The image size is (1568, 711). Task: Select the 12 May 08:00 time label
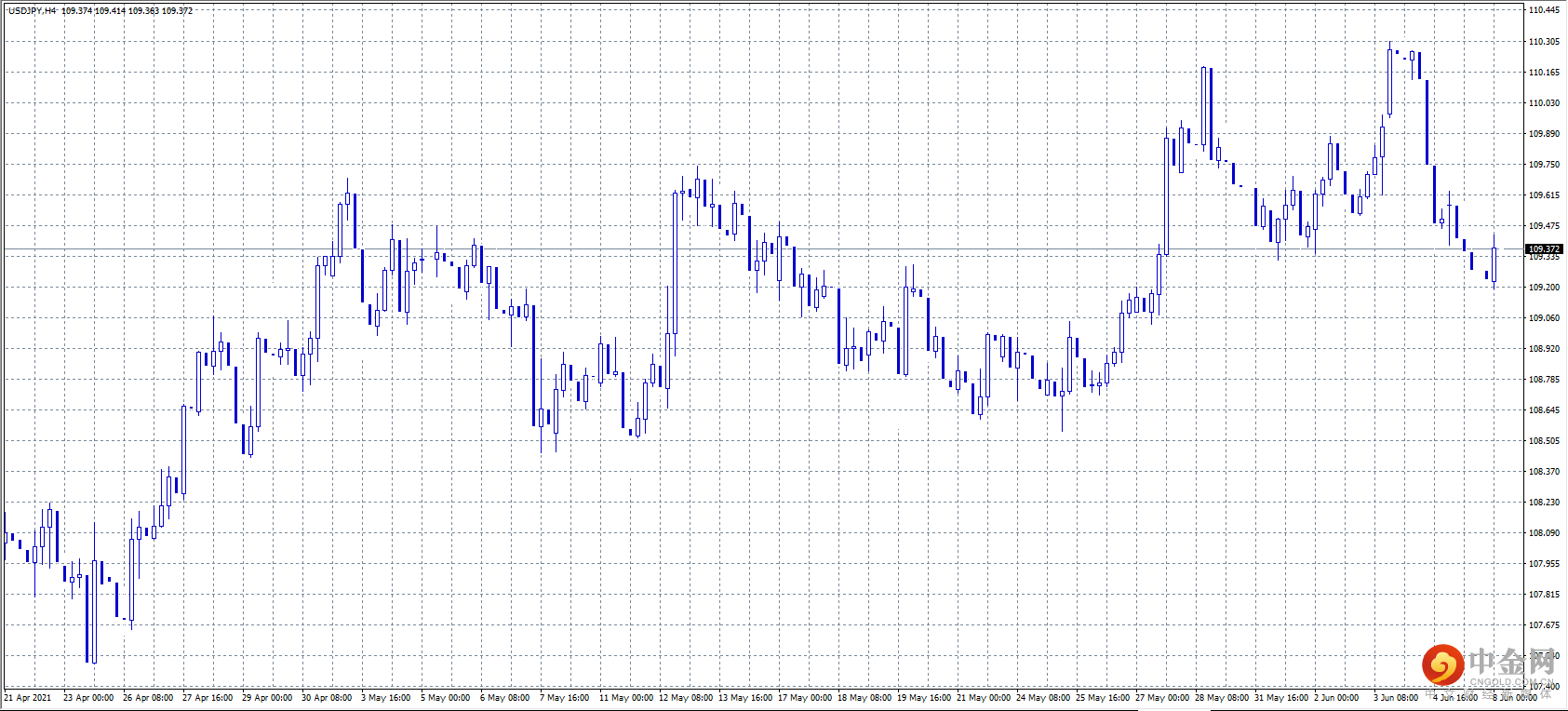[x=686, y=697]
